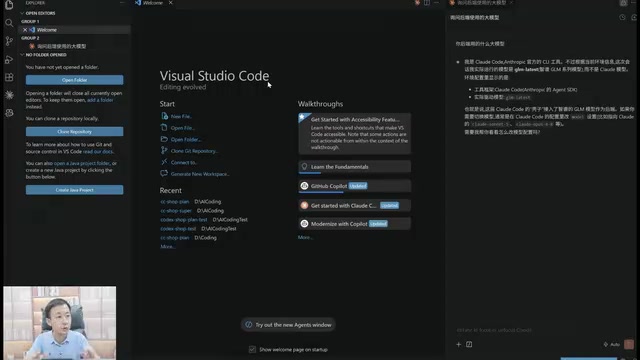Click the lightbulb icon on Learn the Fundamentals
Image resolution: width=640 pixels, height=360 pixels.
(x=304, y=167)
